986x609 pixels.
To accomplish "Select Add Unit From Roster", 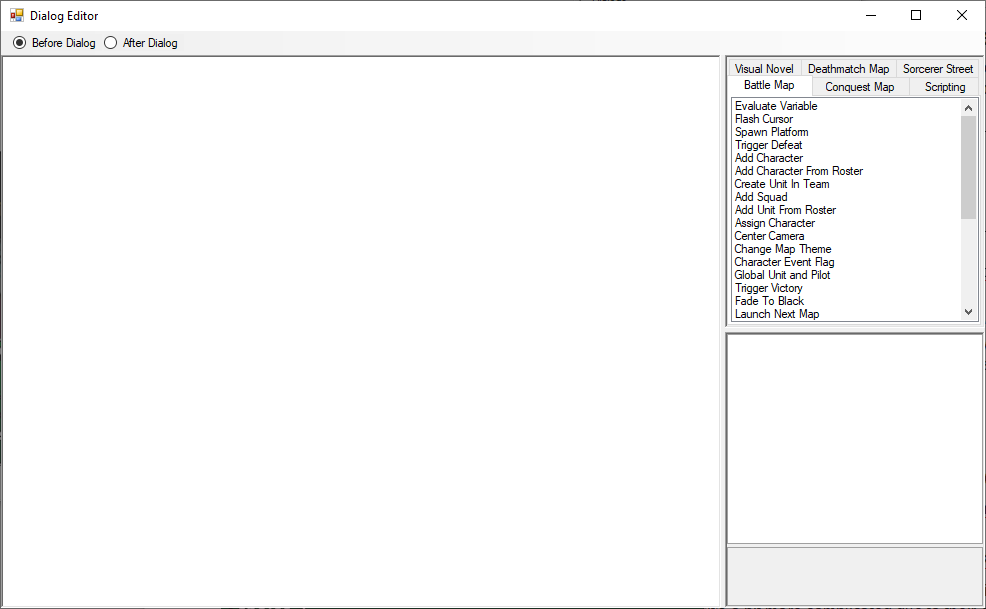I will (785, 210).
